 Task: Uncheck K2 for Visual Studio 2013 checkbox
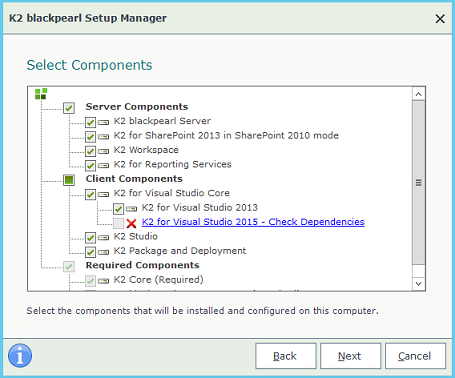[118, 209]
